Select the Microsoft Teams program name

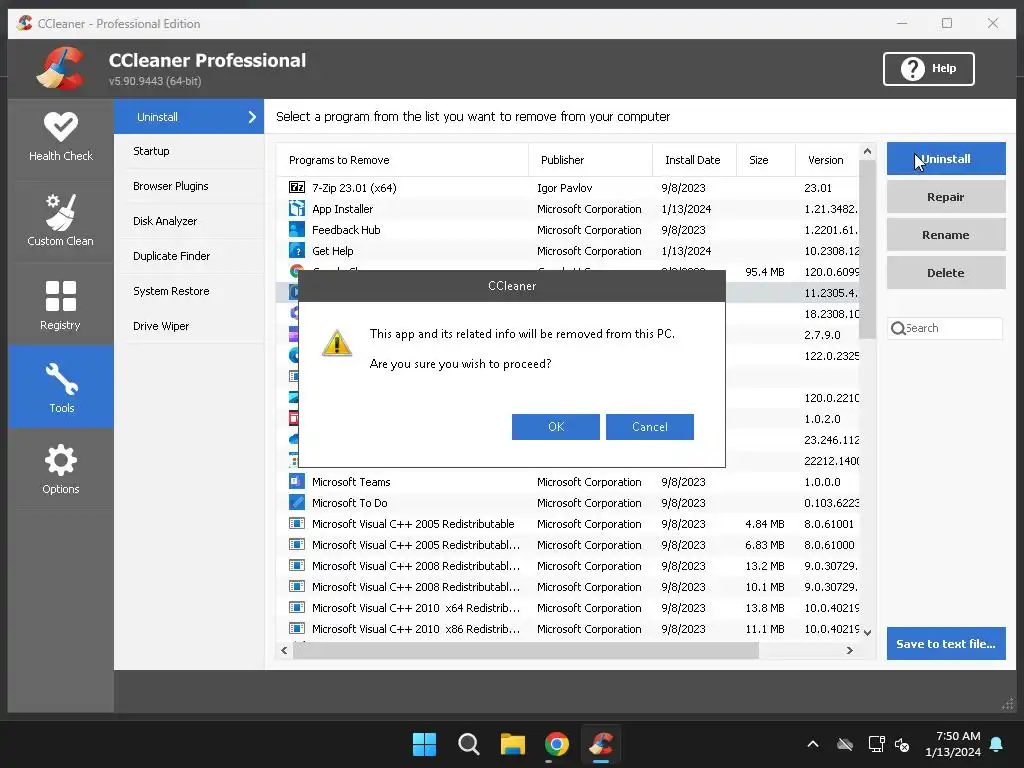tap(351, 481)
